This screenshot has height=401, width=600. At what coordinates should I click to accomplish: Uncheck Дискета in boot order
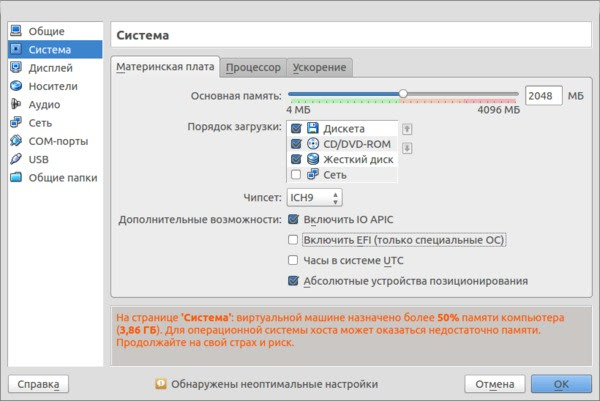tap(296, 129)
